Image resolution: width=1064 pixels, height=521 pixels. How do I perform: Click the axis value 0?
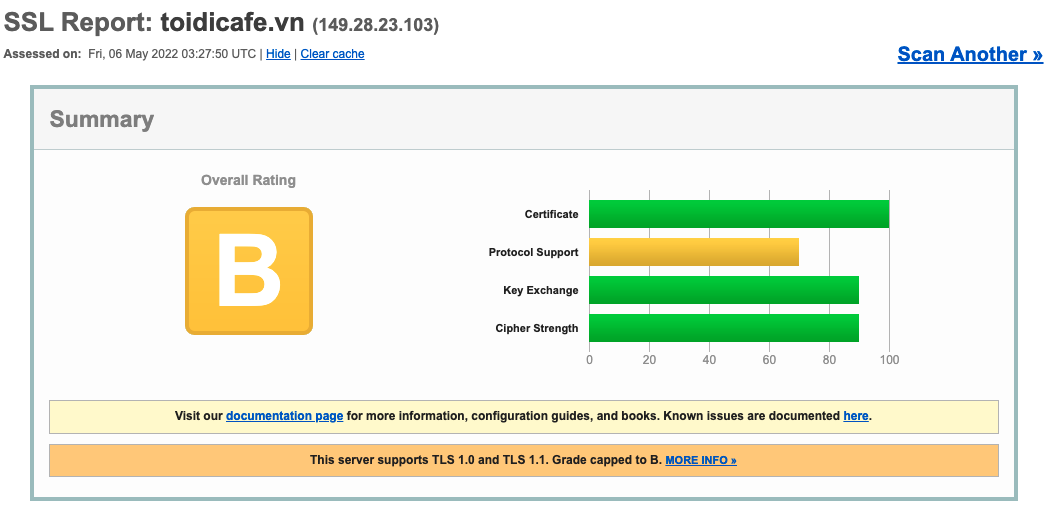(x=589, y=360)
